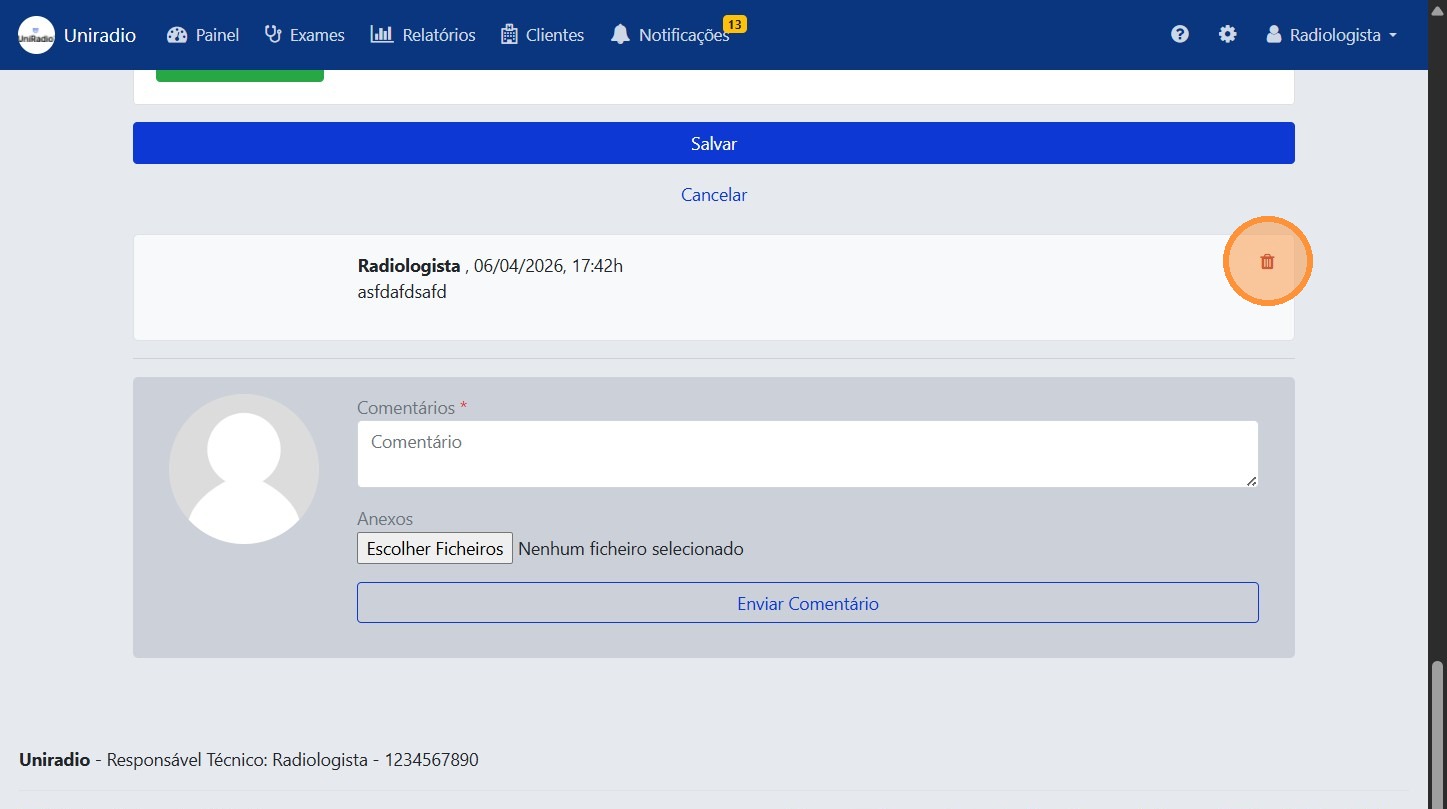Expand the Radiologista user dropdown
Image resolution: width=1447 pixels, height=809 pixels.
click(1331, 35)
